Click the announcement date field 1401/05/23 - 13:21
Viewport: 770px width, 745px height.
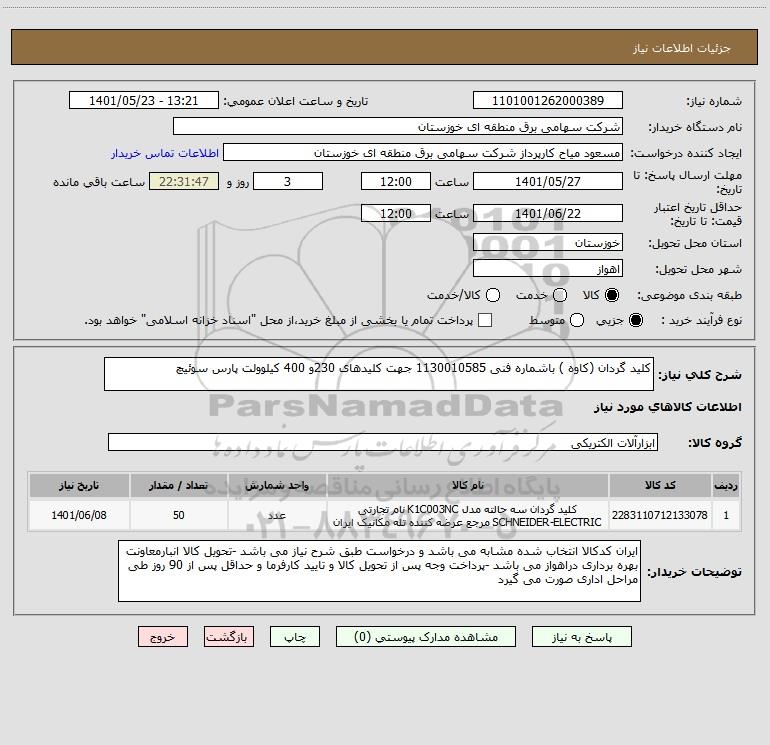[143, 101]
